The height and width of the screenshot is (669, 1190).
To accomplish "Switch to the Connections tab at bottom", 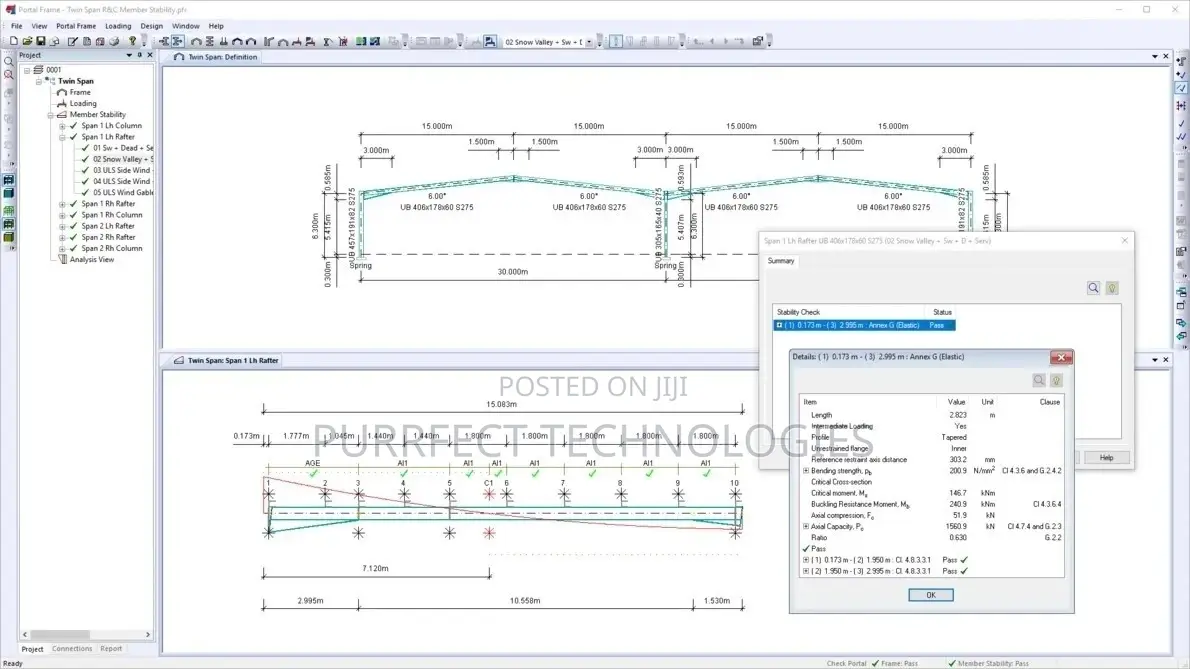I will click(72, 649).
